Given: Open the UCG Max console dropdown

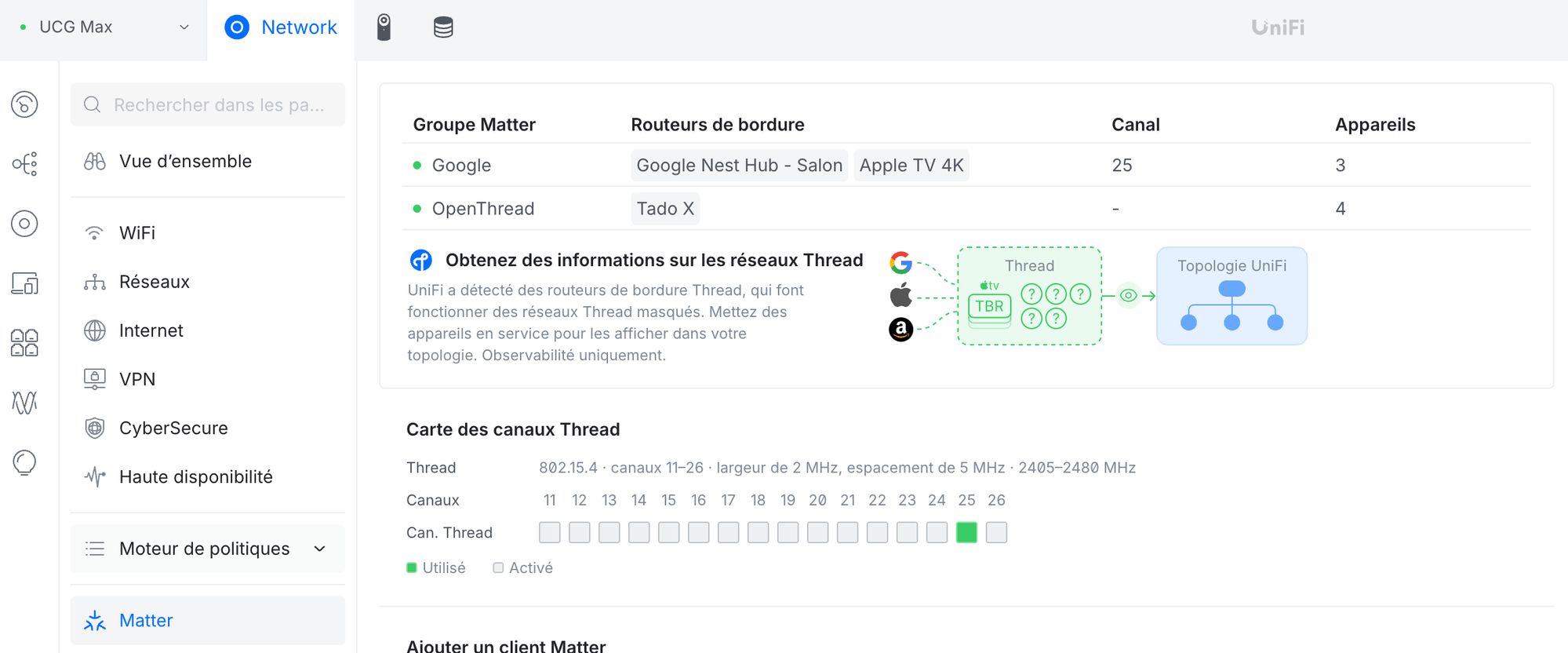Looking at the screenshot, I should (x=104, y=27).
